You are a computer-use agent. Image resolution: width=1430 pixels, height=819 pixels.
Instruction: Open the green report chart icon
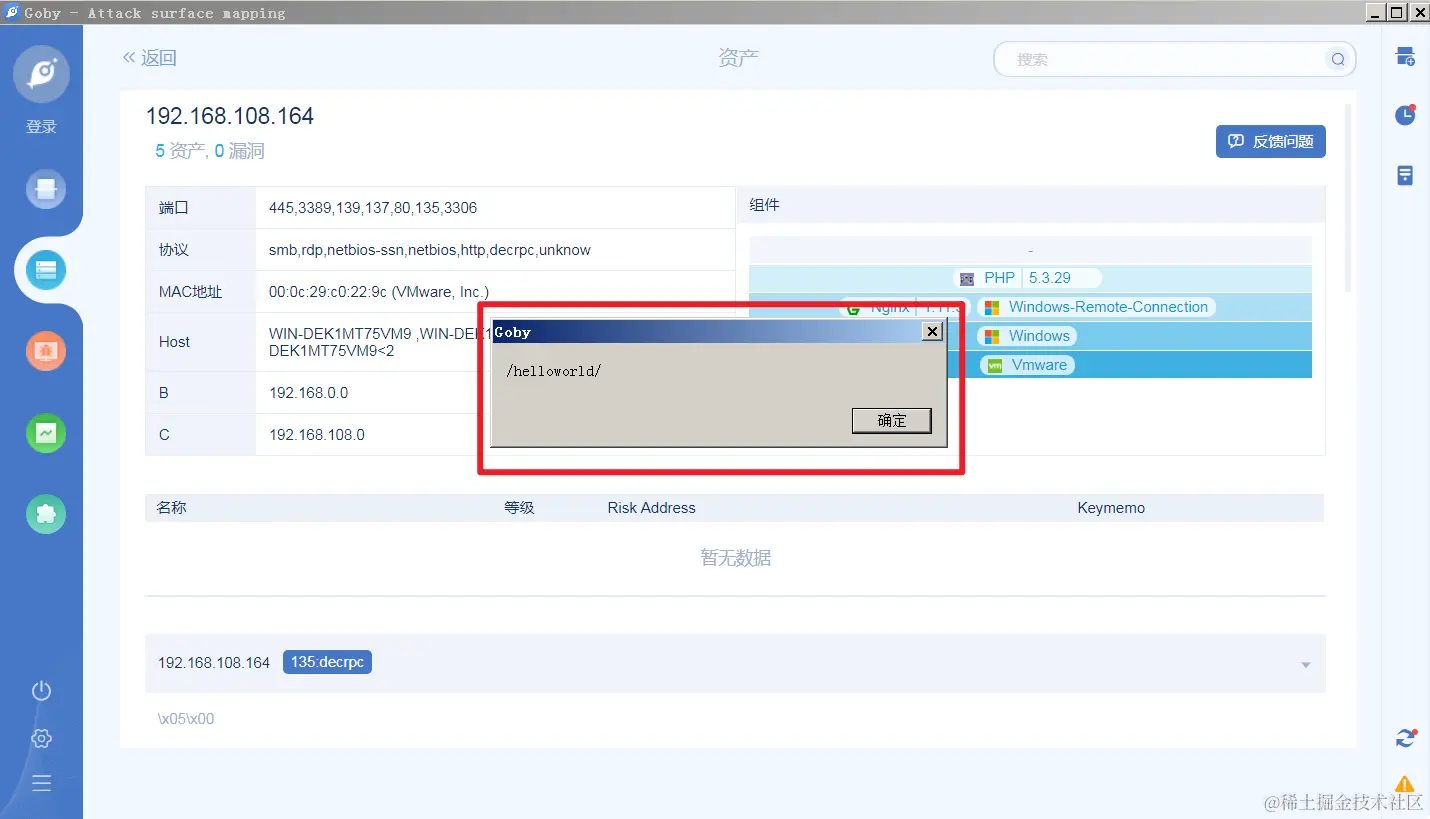pyautogui.click(x=46, y=432)
